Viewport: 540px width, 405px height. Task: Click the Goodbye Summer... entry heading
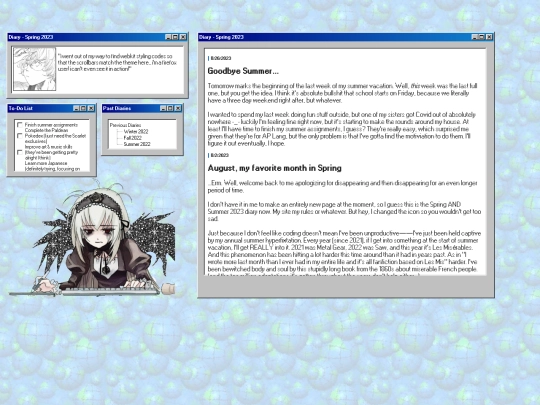click(243, 71)
